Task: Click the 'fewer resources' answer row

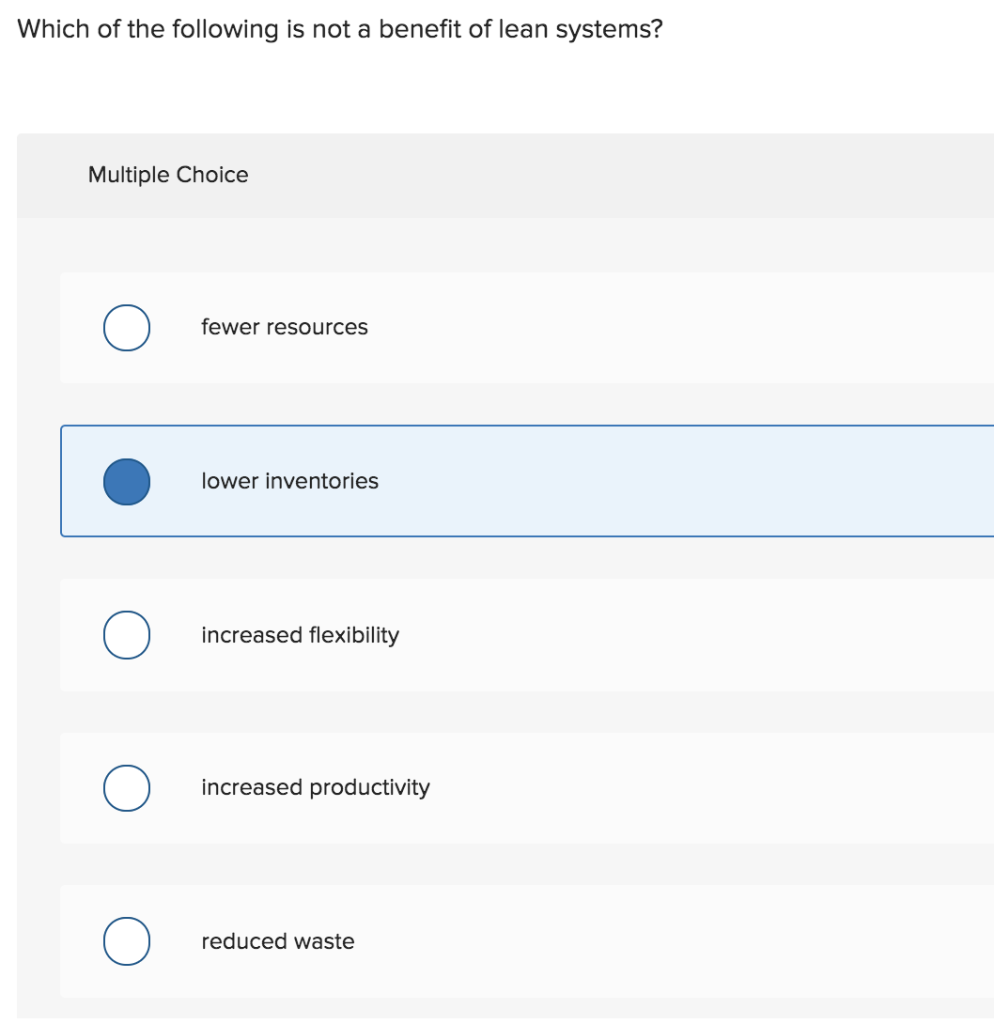Action: click(500, 327)
